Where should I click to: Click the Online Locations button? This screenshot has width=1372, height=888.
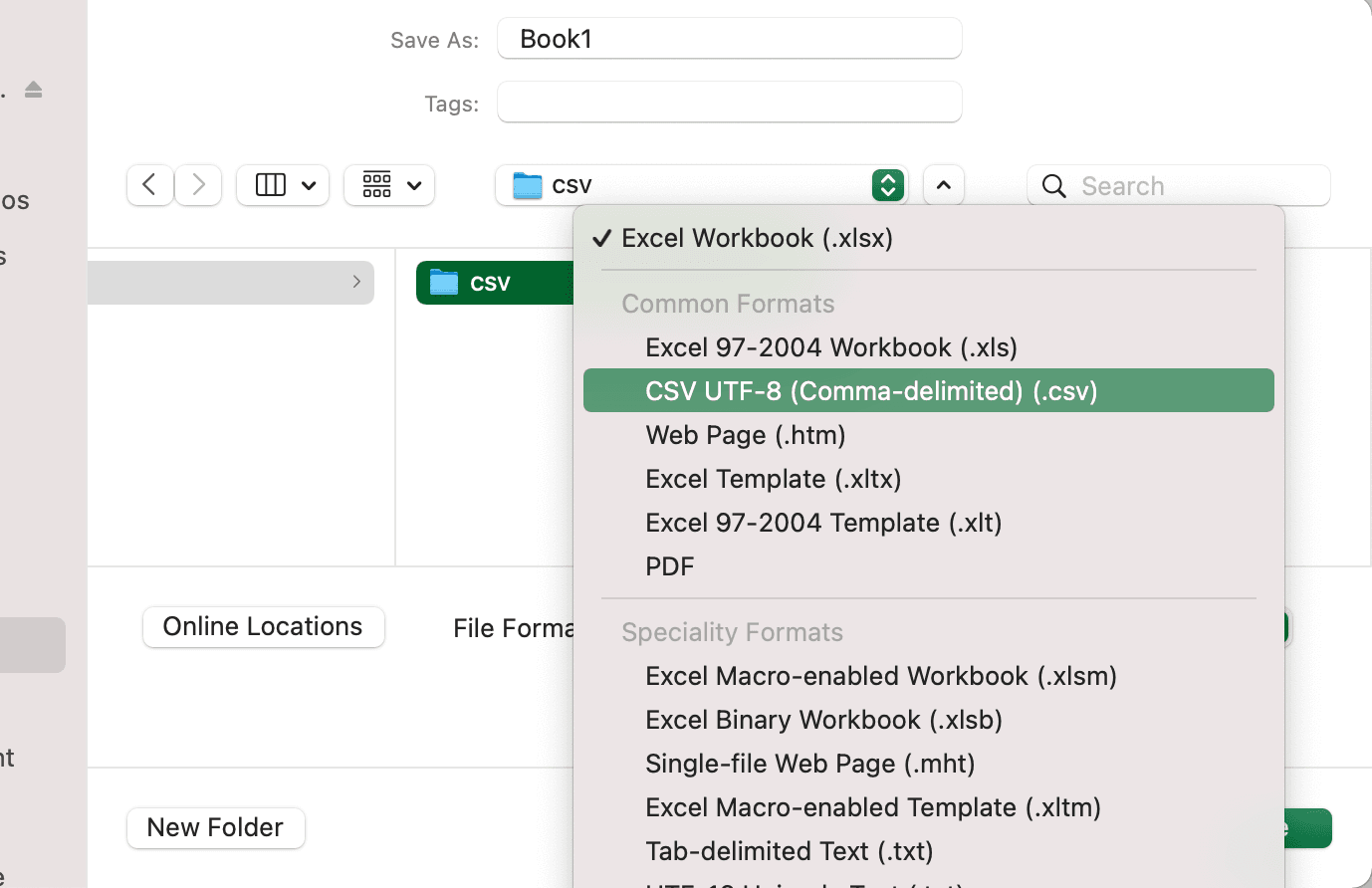pyautogui.click(x=263, y=626)
